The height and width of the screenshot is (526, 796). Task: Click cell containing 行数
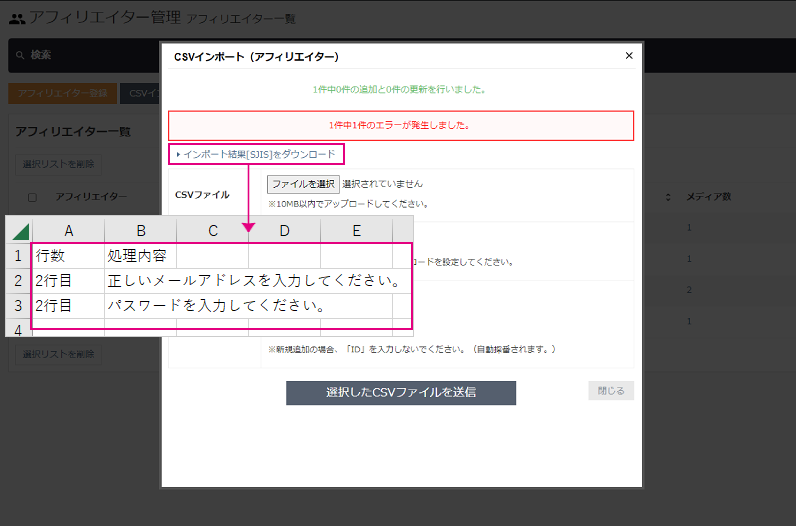(69, 256)
